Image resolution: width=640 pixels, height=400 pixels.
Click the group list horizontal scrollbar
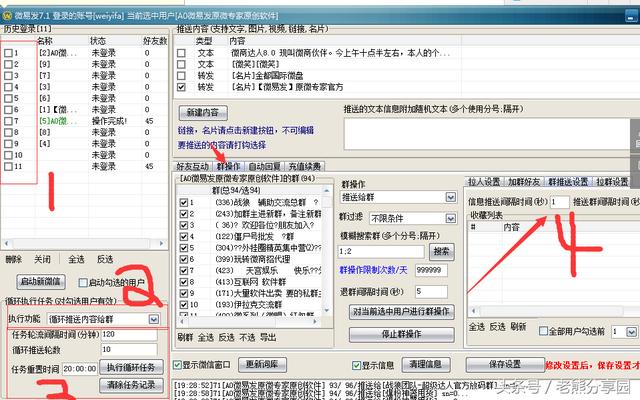pyautogui.click(x=249, y=322)
